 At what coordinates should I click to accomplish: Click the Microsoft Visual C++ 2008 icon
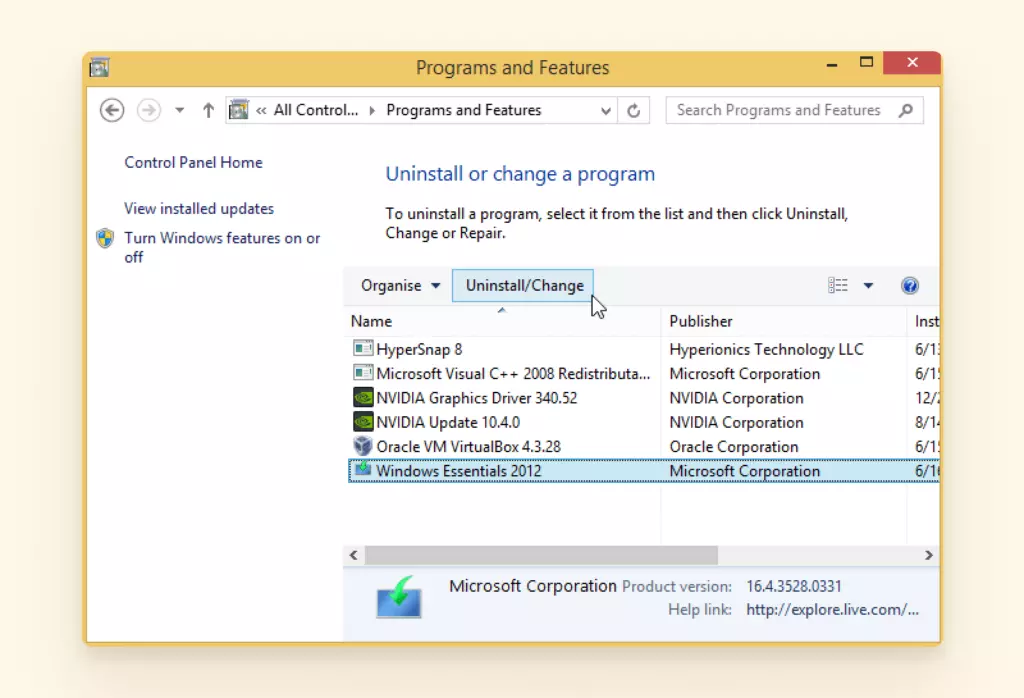pos(363,373)
